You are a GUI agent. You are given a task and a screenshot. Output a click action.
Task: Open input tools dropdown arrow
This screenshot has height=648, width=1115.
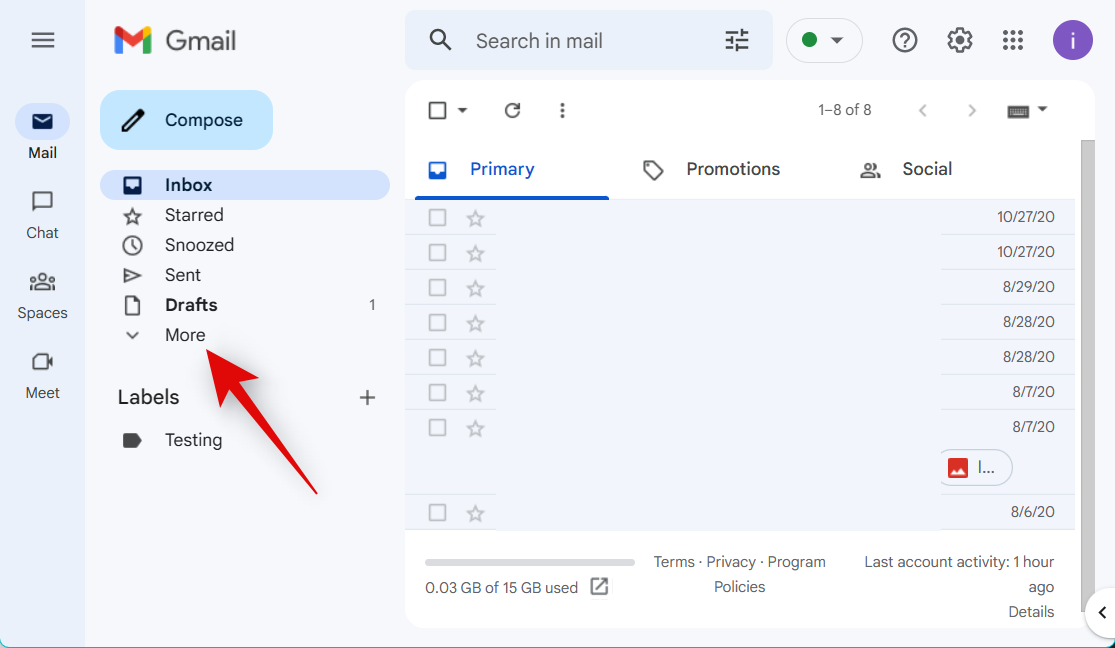click(1042, 110)
